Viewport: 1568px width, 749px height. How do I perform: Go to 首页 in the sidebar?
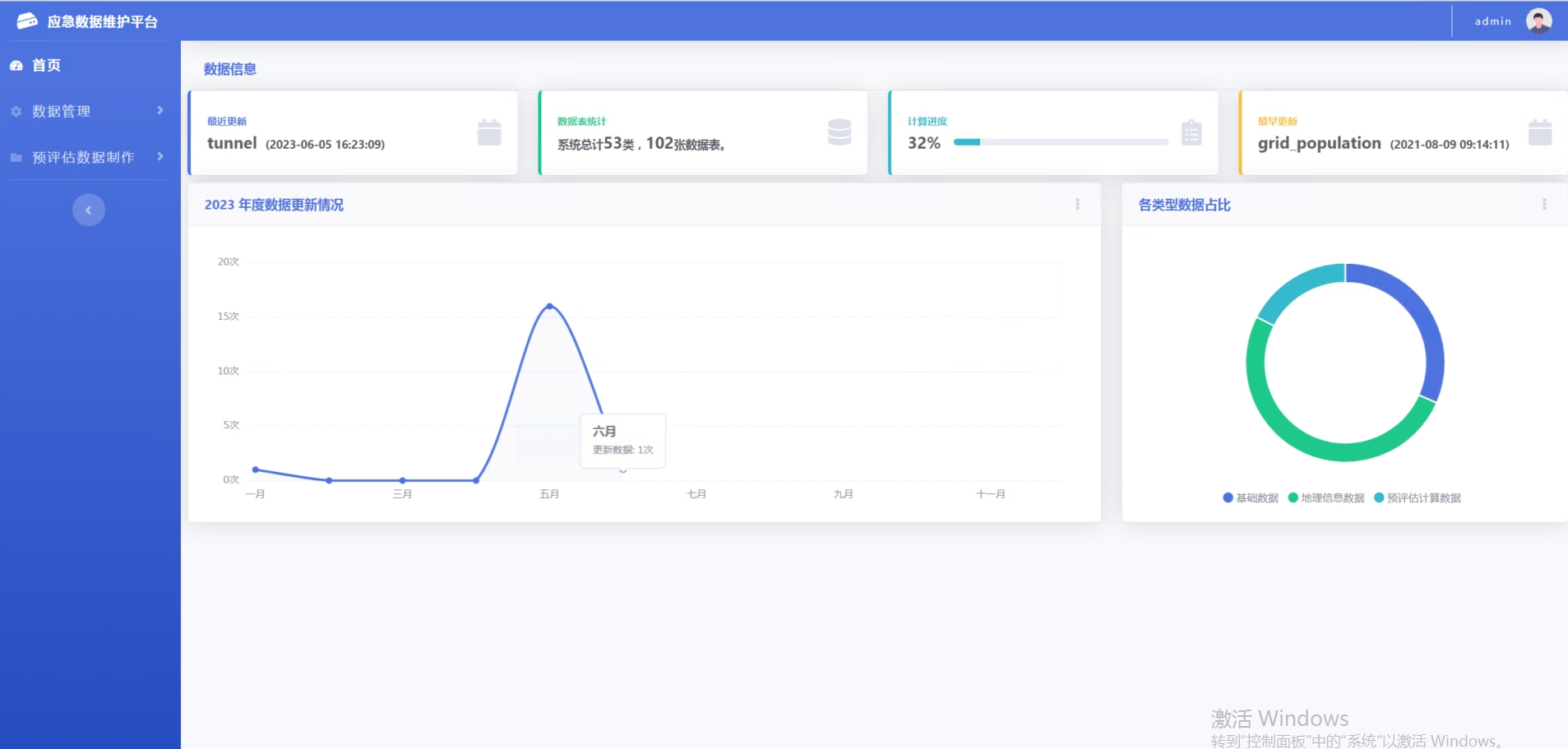click(46, 66)
